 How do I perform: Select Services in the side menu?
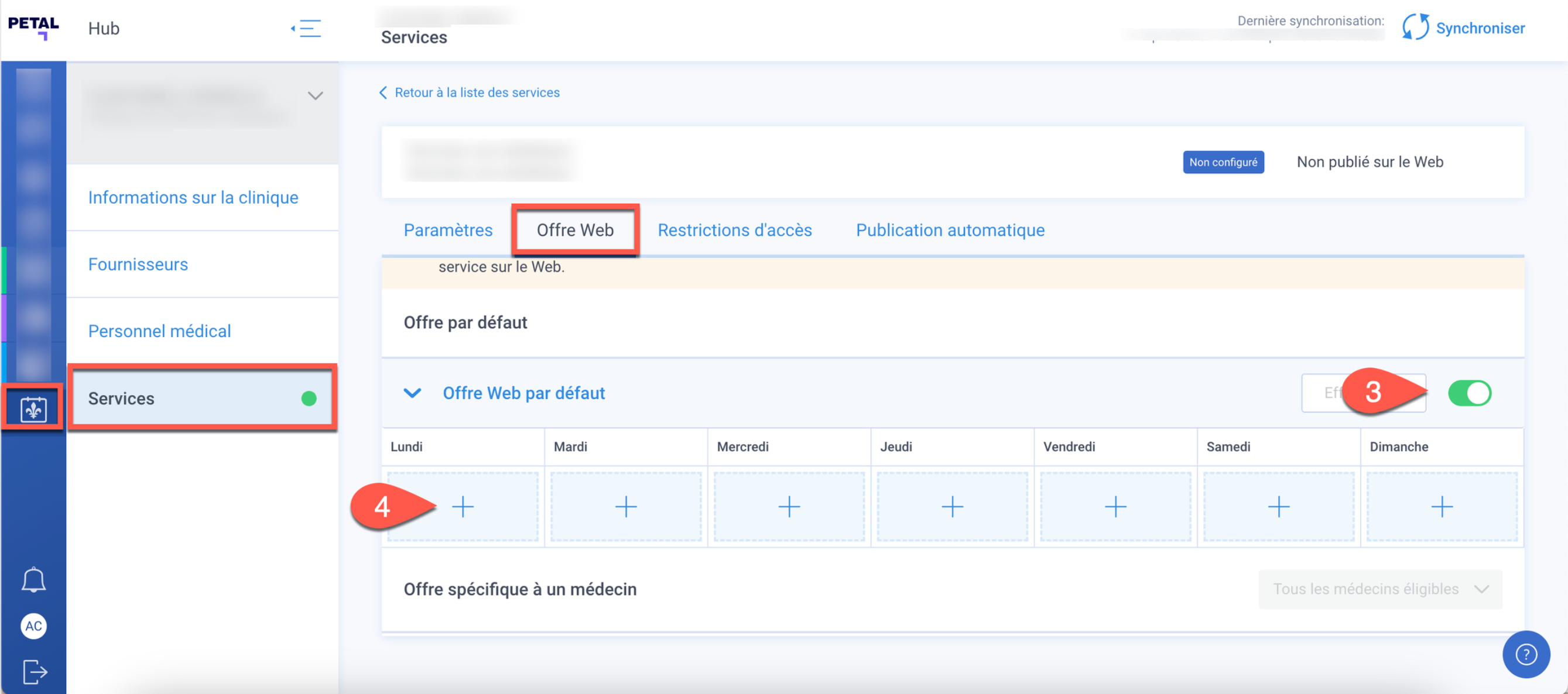(202, 398)
